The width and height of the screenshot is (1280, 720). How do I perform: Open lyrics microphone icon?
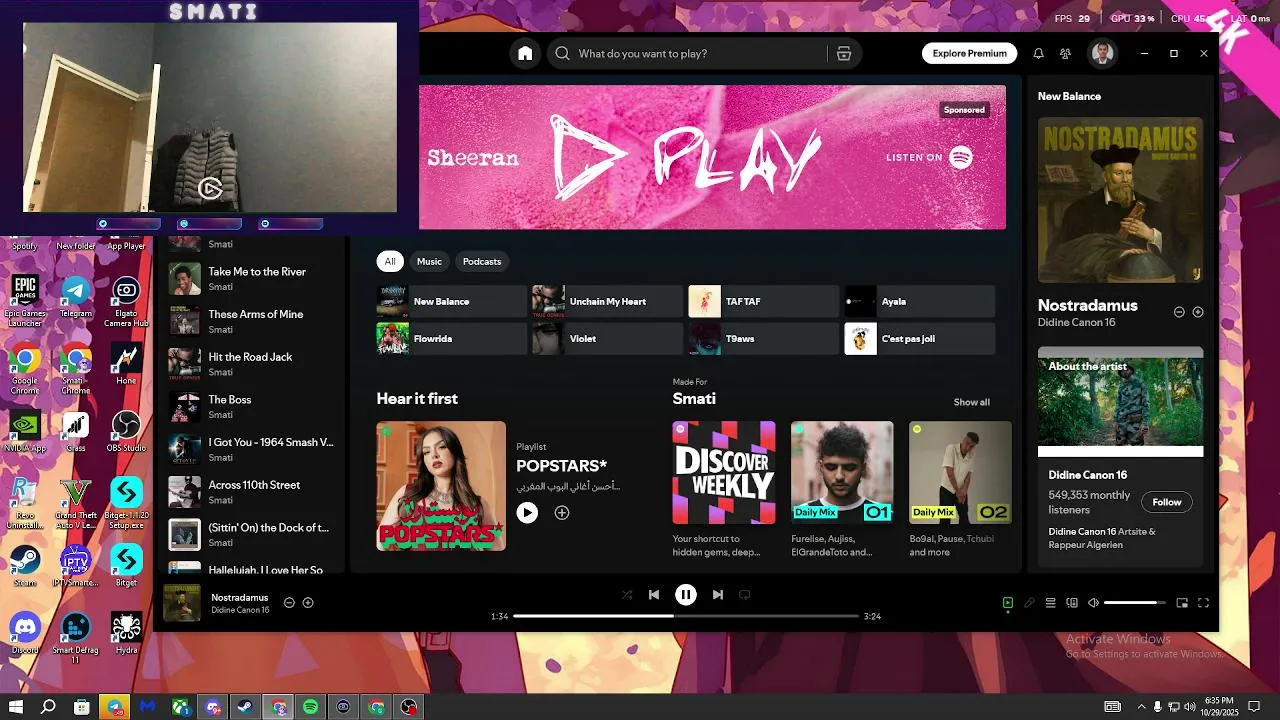tap(1029, 603)
